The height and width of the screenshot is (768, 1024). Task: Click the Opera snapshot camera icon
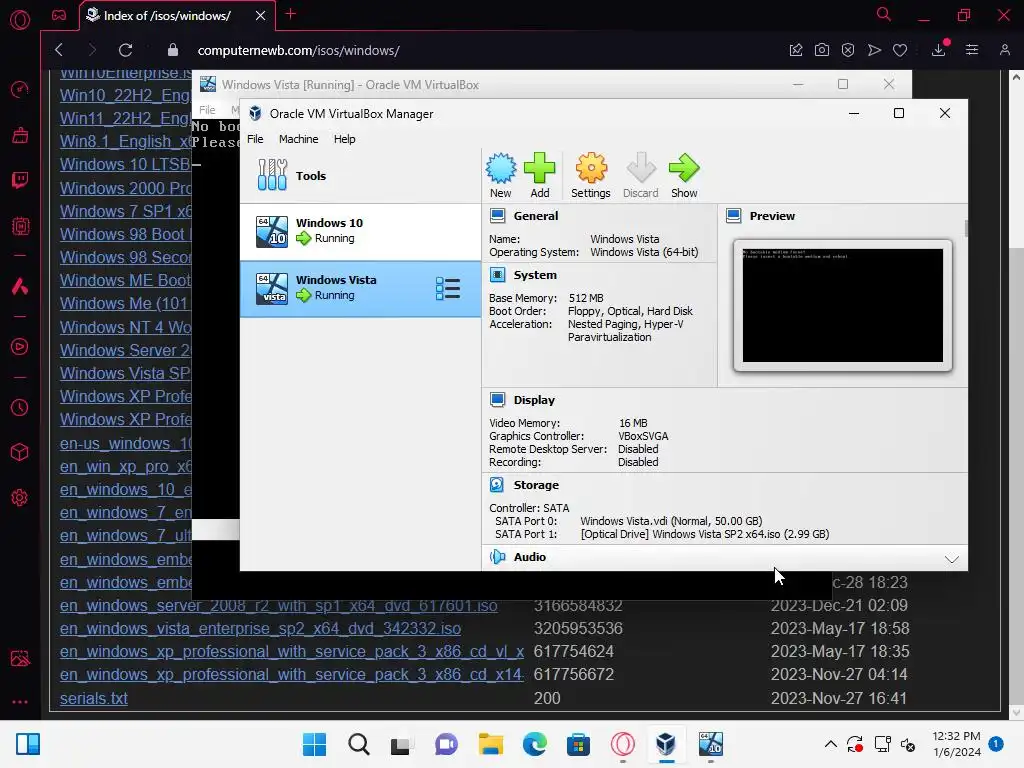[822, 50]
